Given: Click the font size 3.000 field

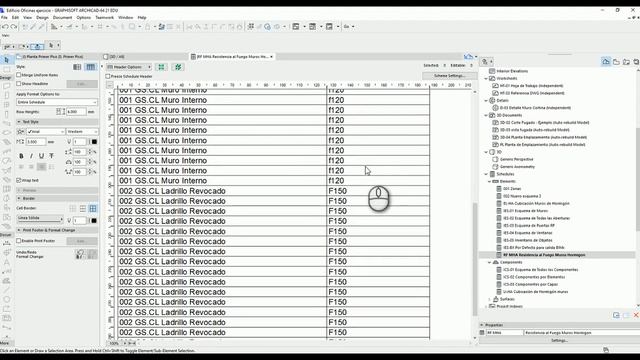Looking at the screenshot, I should tap(36, 142).
